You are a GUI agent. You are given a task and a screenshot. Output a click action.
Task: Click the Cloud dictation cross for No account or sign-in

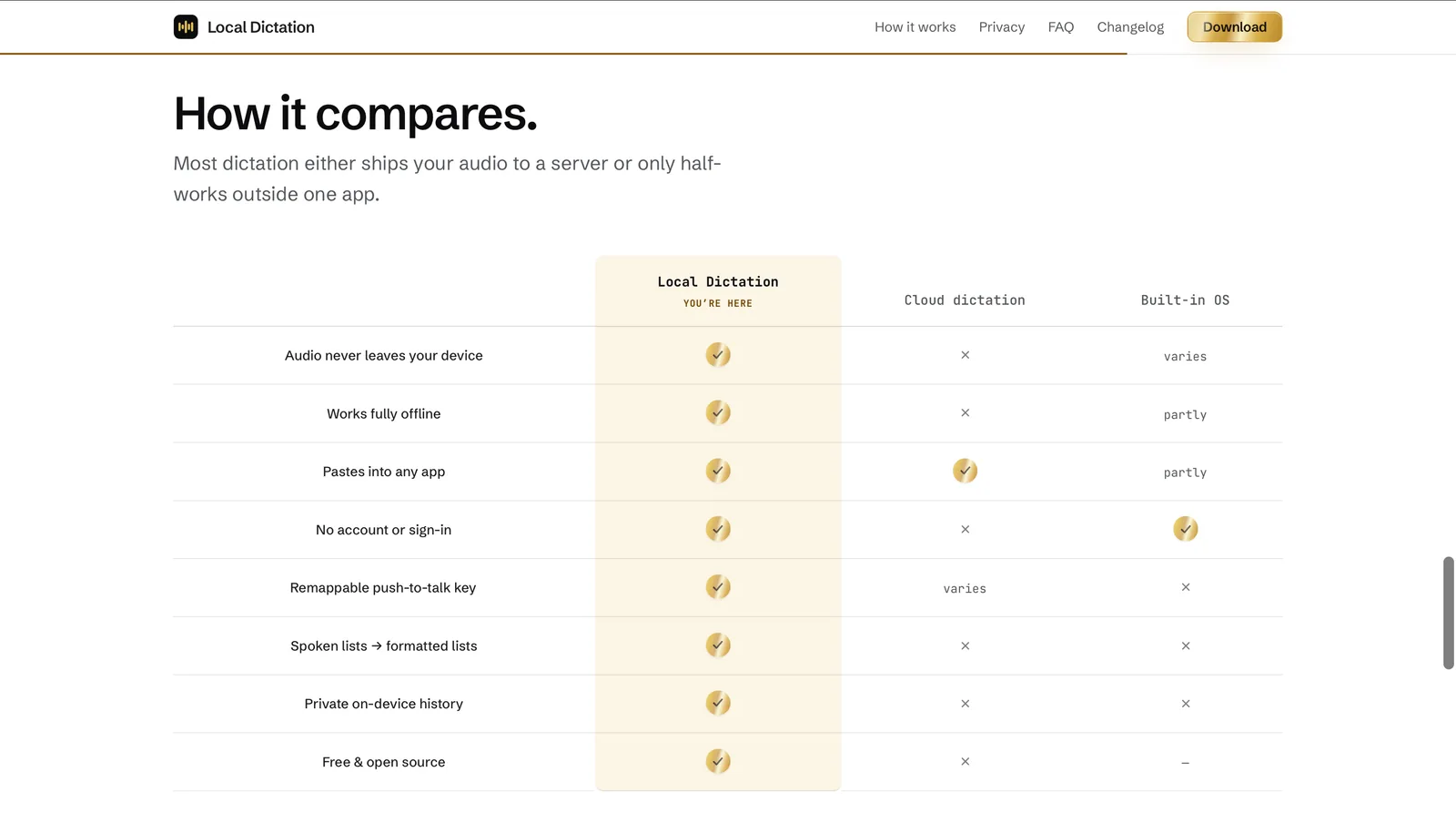pyautogui.click(x=965, y=530)
